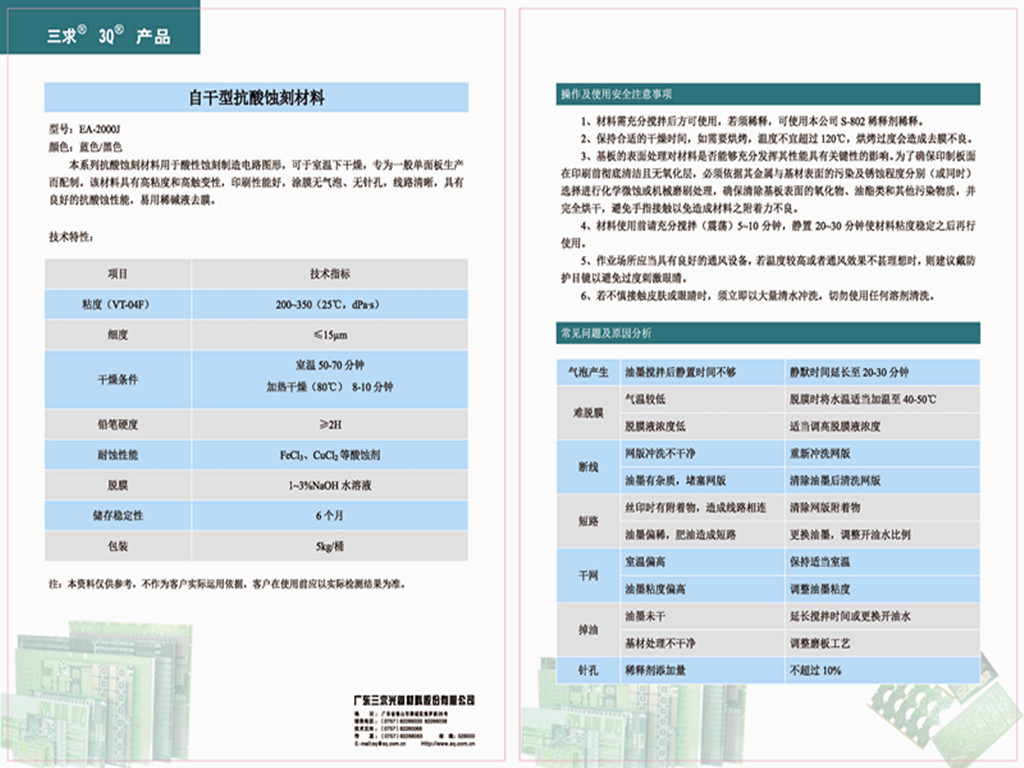Select the fix "更换油墨, 调整开油水比例"

pos(850,534)
